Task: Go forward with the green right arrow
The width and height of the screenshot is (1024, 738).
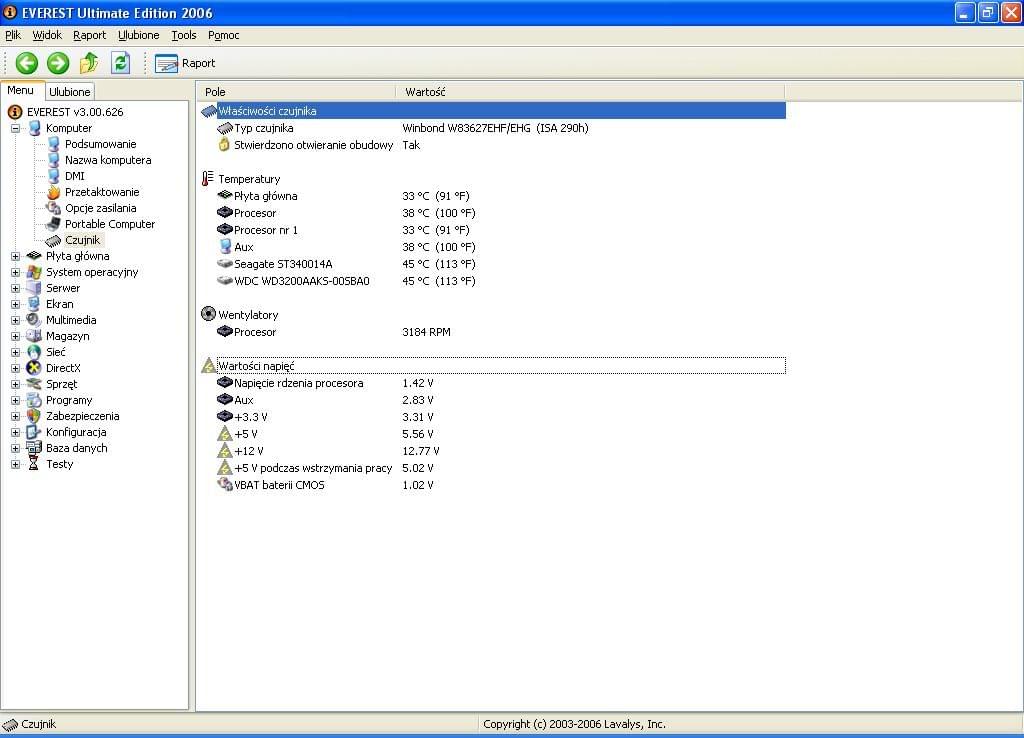Action: [58, 63]
